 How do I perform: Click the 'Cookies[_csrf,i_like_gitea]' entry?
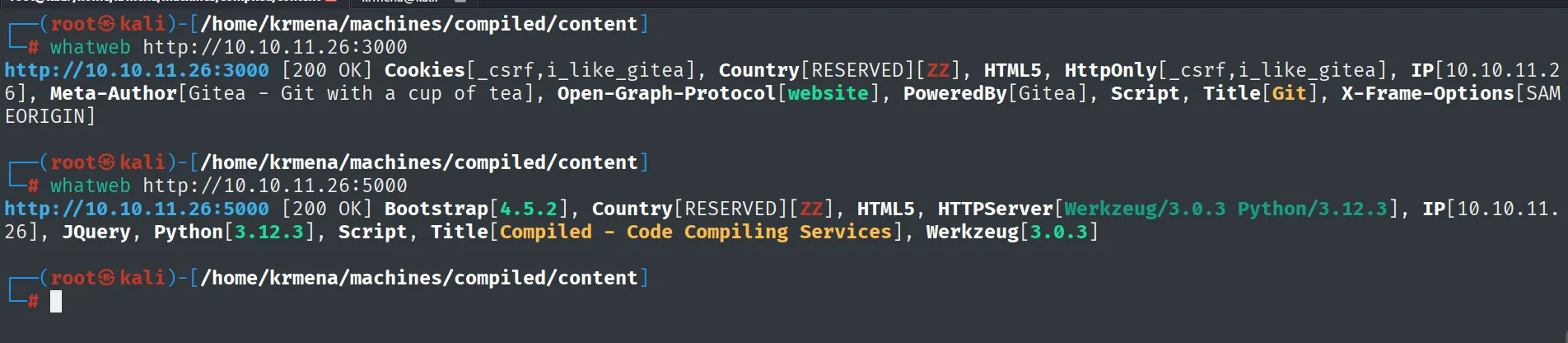(539, 71)
